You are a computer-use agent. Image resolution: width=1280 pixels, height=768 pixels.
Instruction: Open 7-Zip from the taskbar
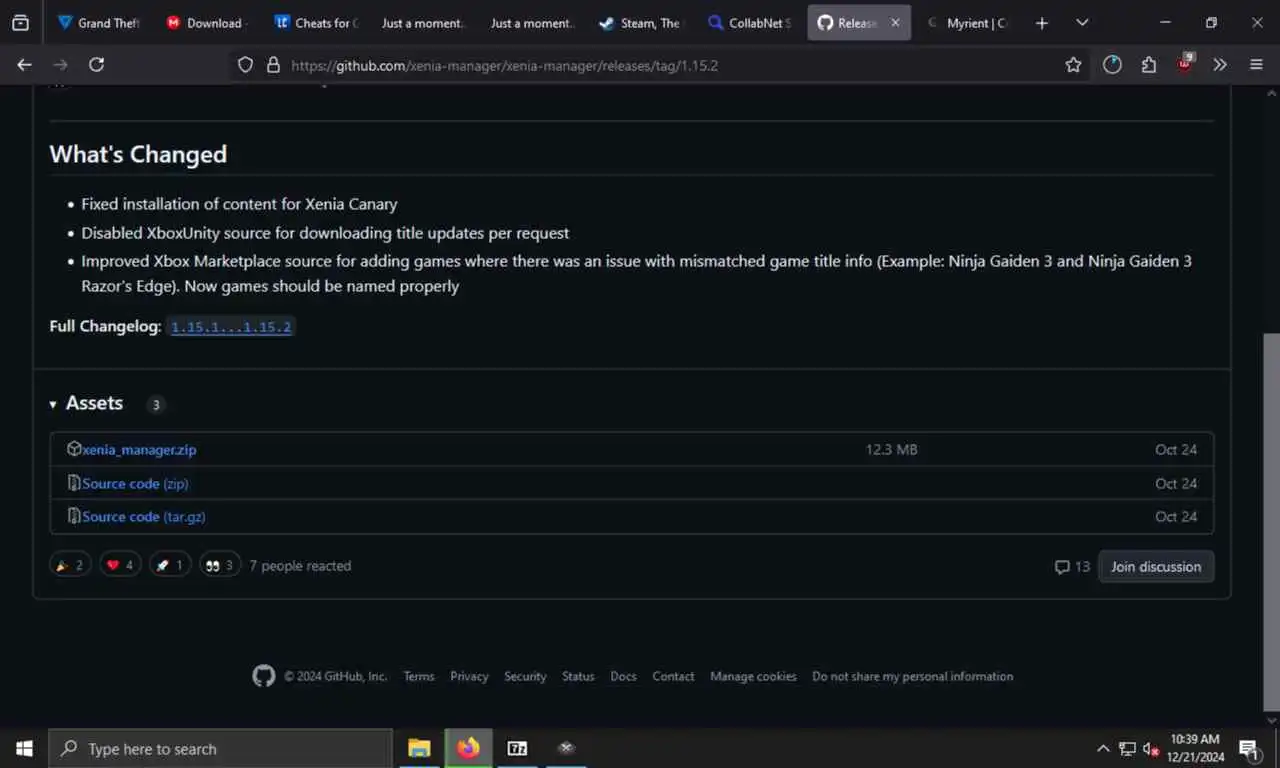517,748
